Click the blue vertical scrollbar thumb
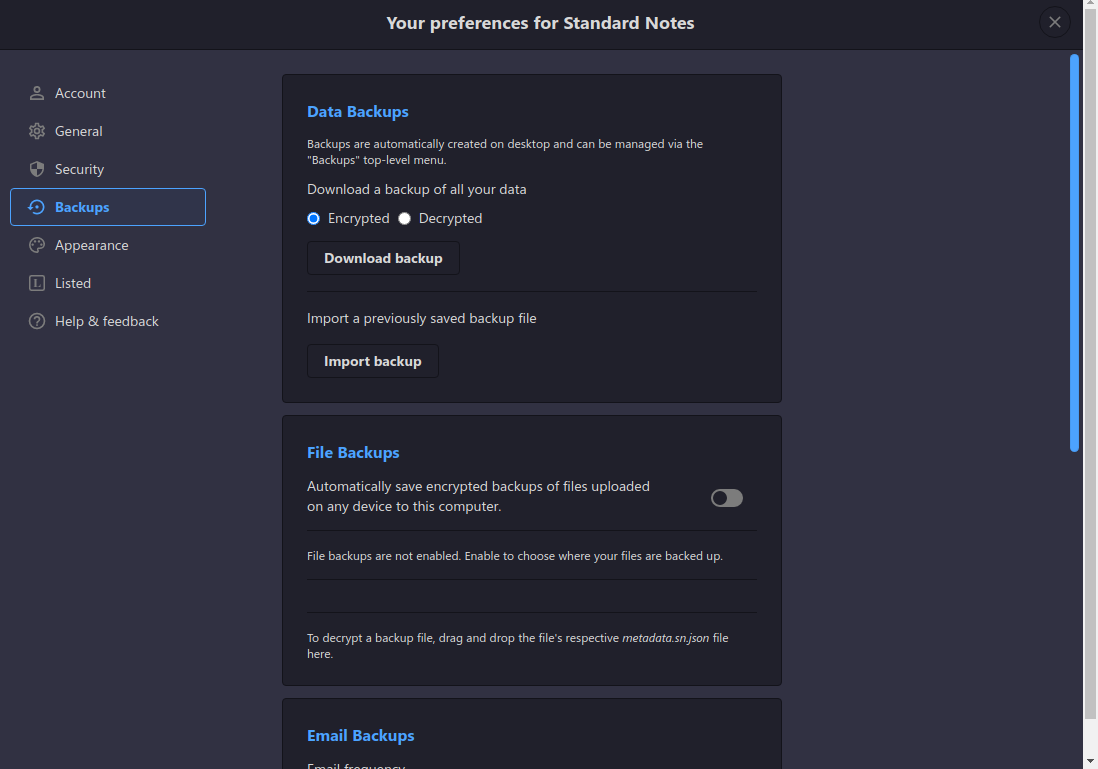This screenshot has width=1098, height=769. pos(1074,253)
